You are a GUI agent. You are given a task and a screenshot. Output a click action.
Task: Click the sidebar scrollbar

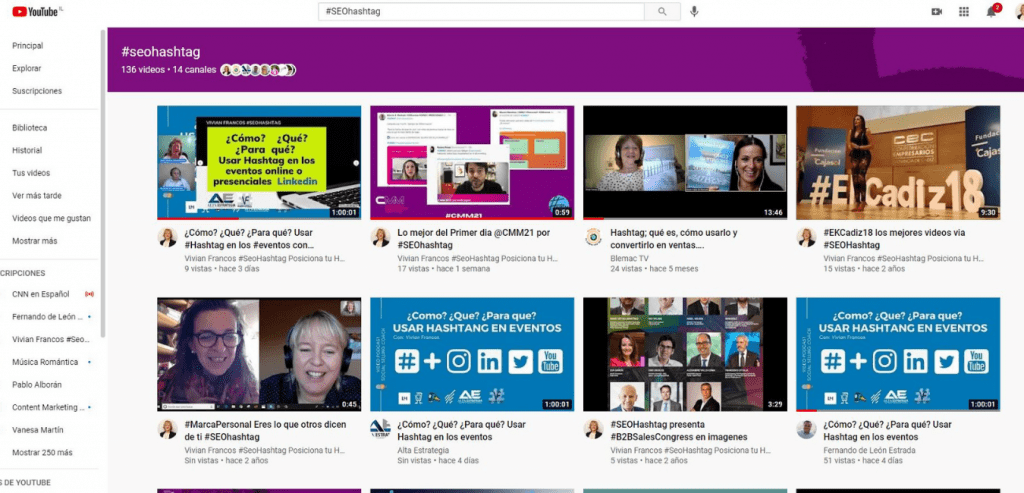[x=103, y=183]
